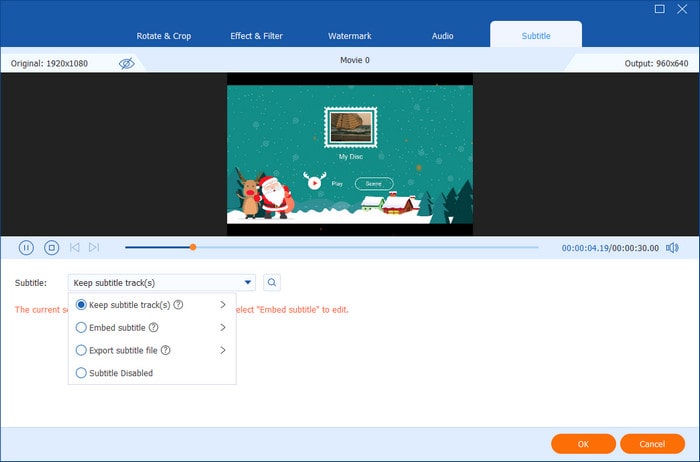This screenshot has width=700, height=462.
Task: Pause the video playback
Action: [x=26, y=247]
